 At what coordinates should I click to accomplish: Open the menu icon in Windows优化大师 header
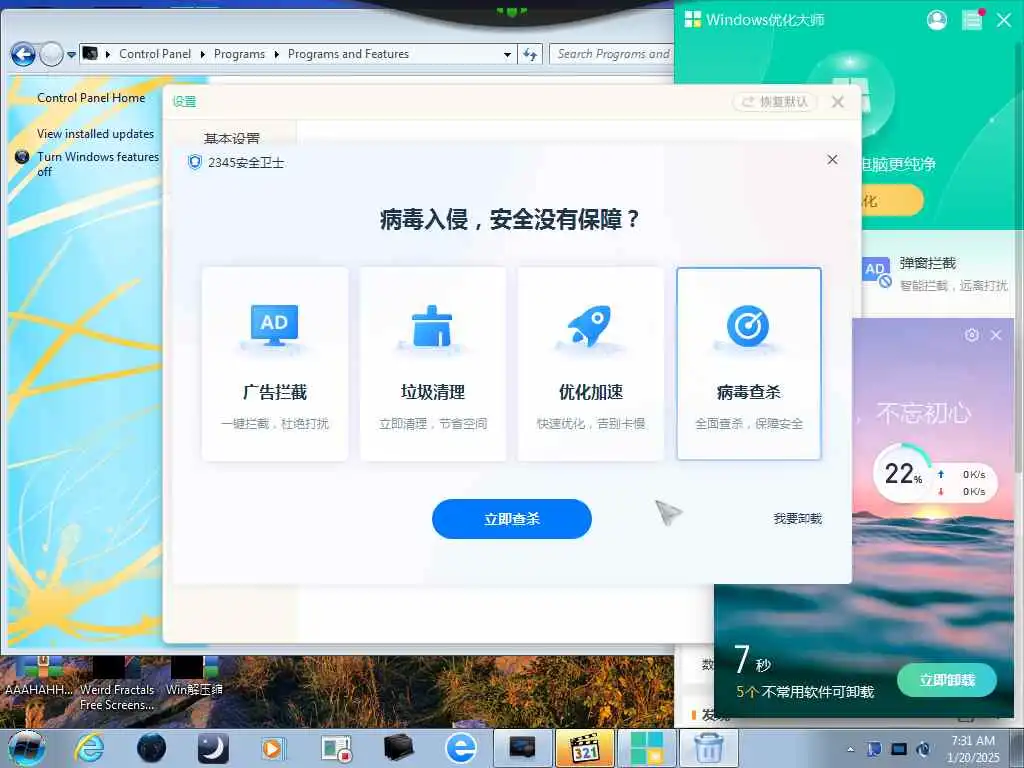pyautogui.click(x=972, y=20)
